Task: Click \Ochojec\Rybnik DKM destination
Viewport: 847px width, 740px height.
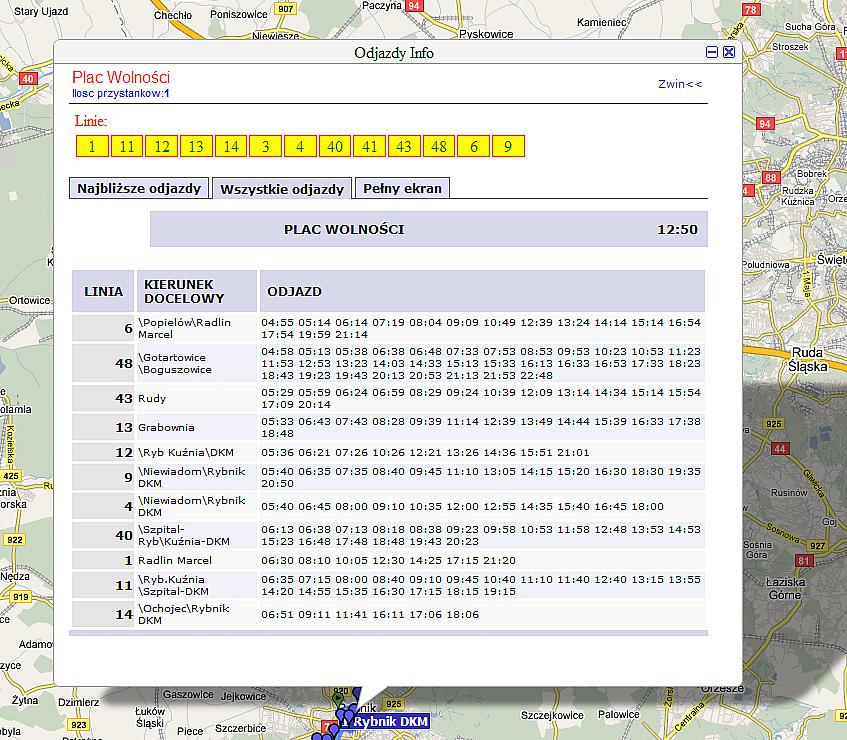Action: 184,614
